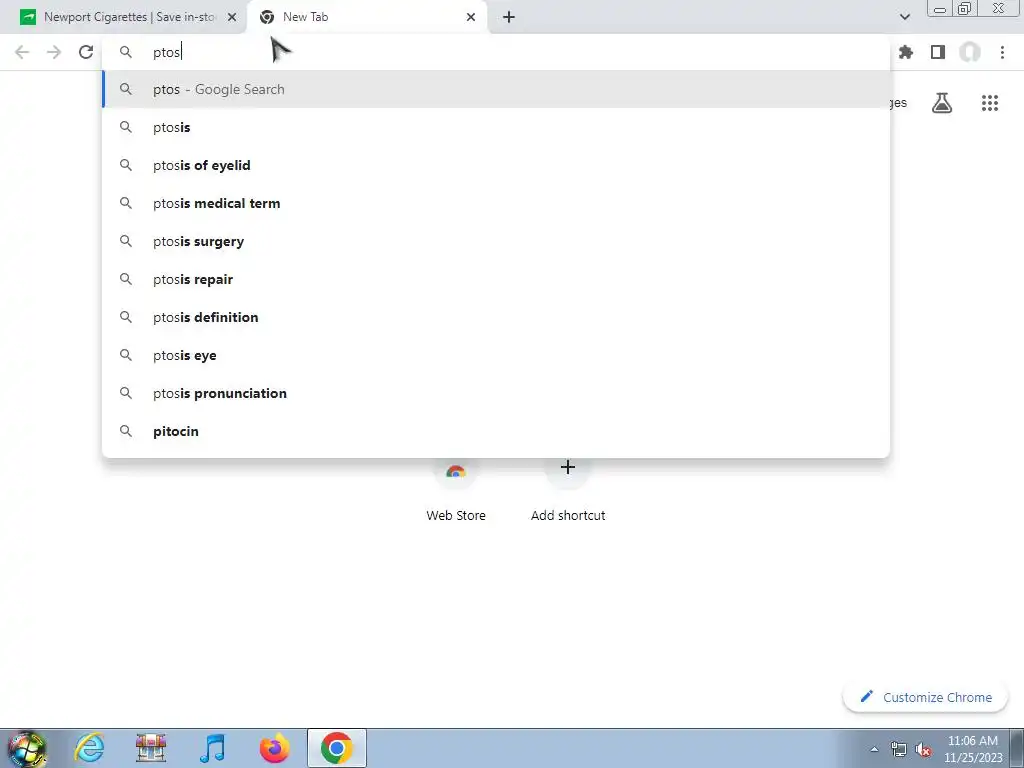The image size is (1024, 768).
Task: Launch Internet Explorer from the taskbar
Action: [89, 748]
